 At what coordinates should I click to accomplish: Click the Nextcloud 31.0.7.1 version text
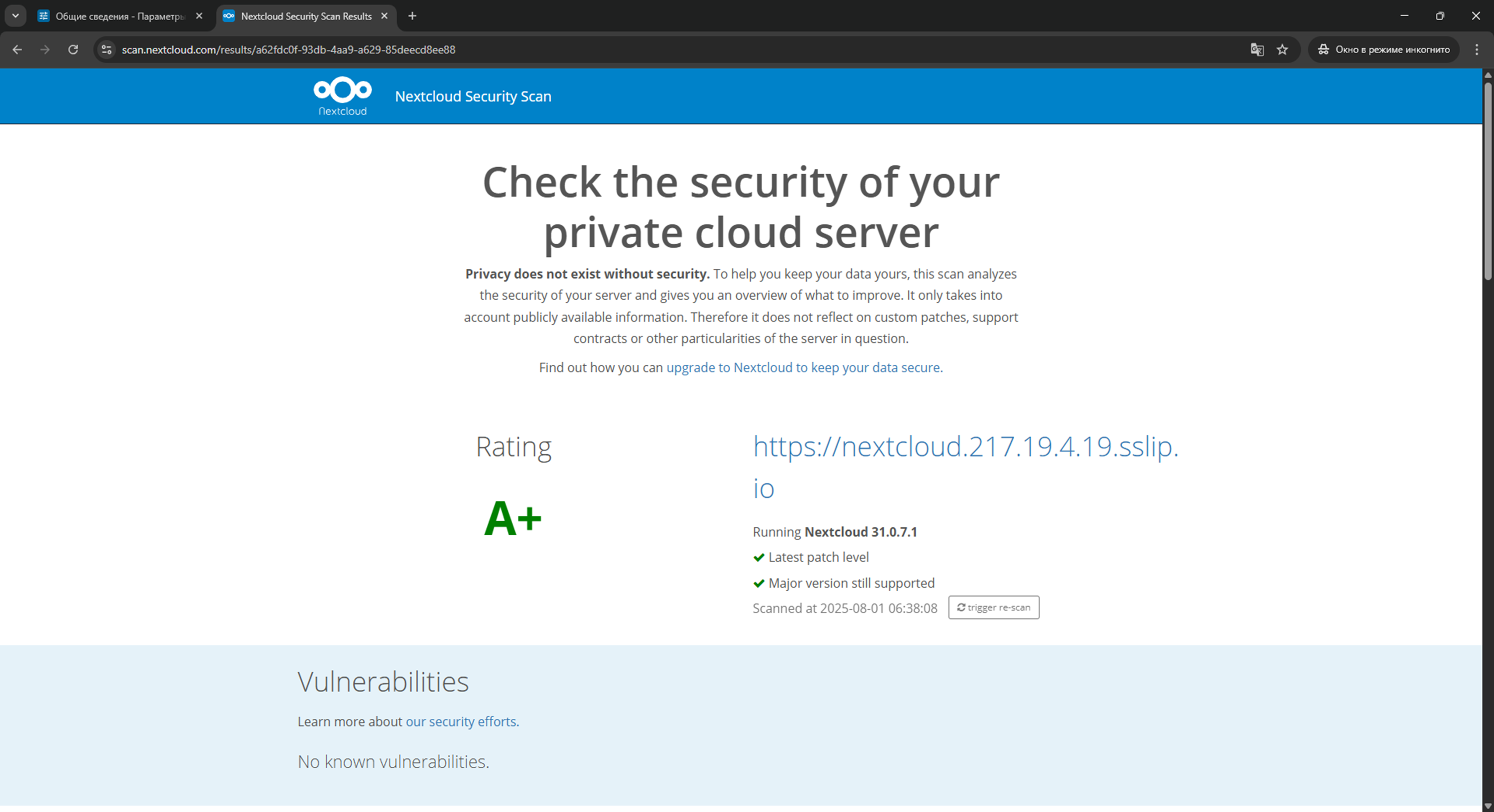click(861, 532)
